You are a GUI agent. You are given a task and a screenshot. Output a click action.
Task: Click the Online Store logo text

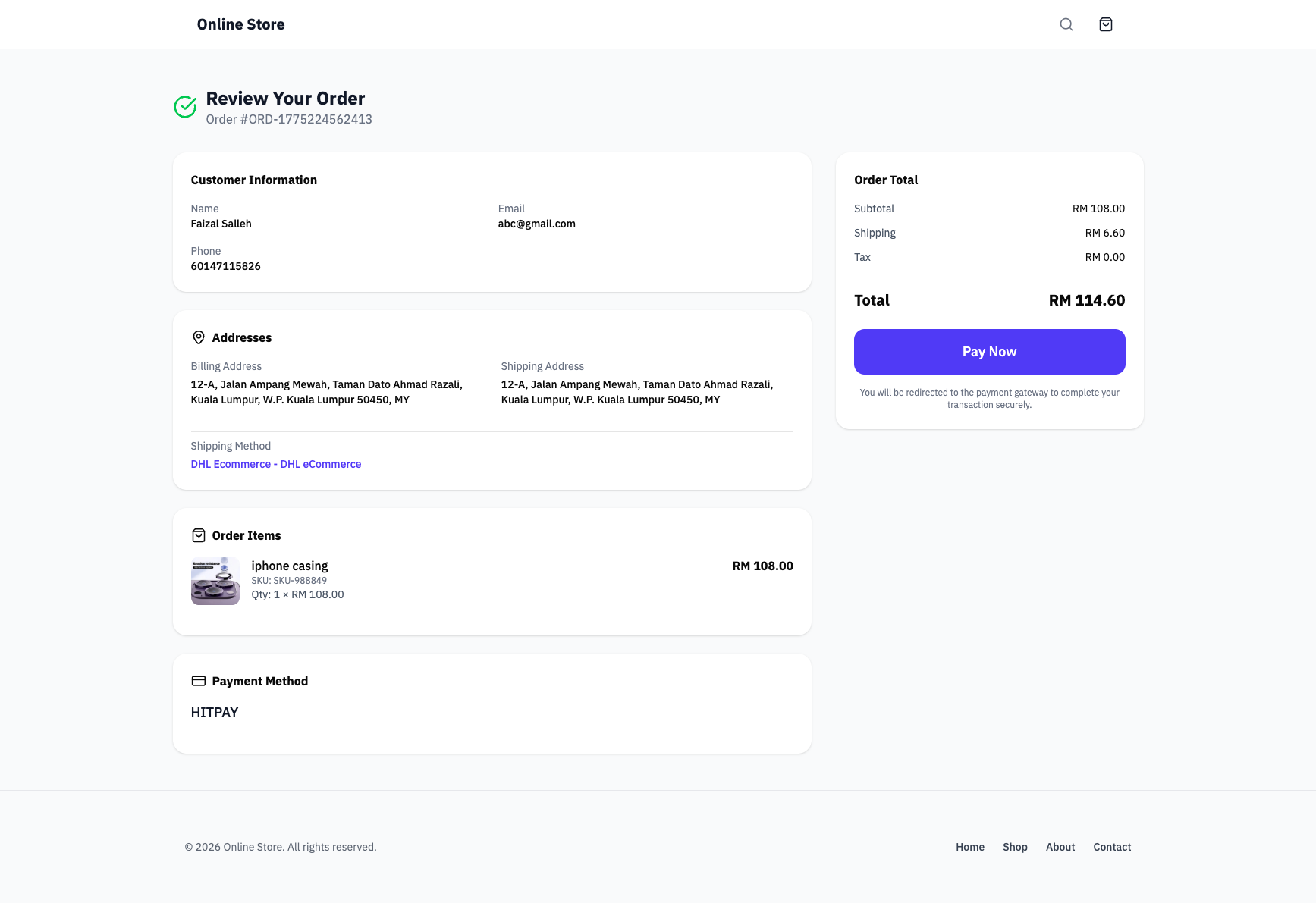[240, 24]
